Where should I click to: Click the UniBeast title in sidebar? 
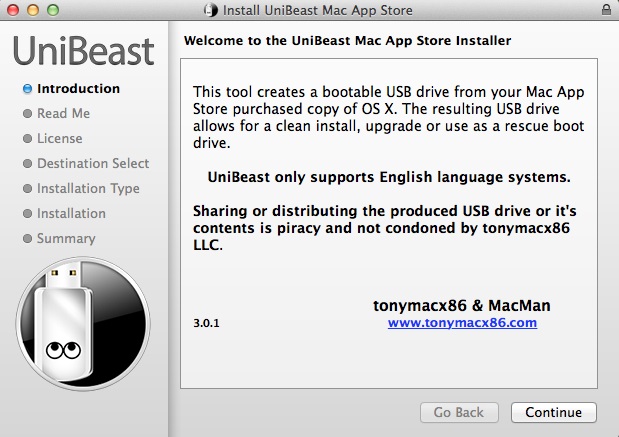click(83, 51)
